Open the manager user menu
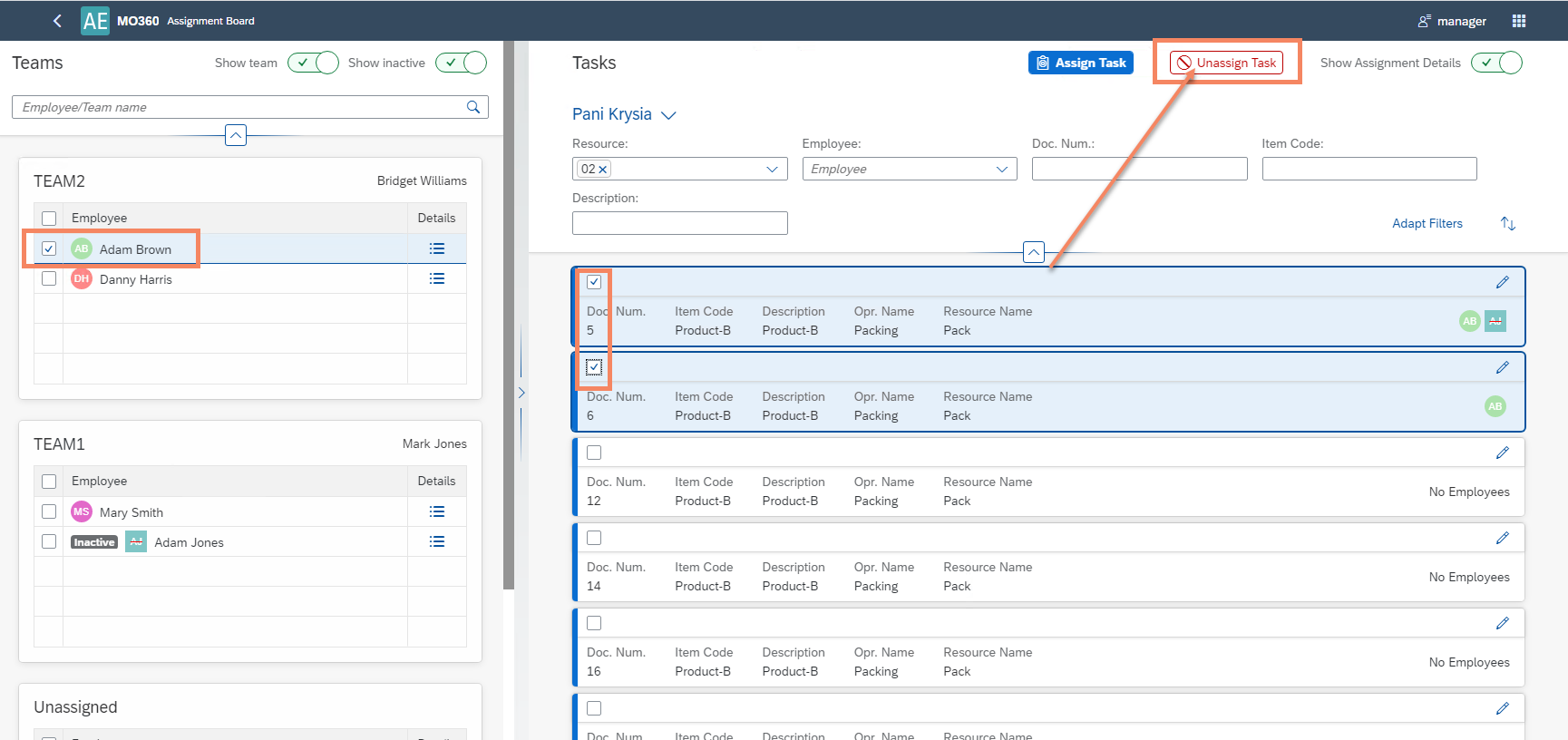 1452,21
